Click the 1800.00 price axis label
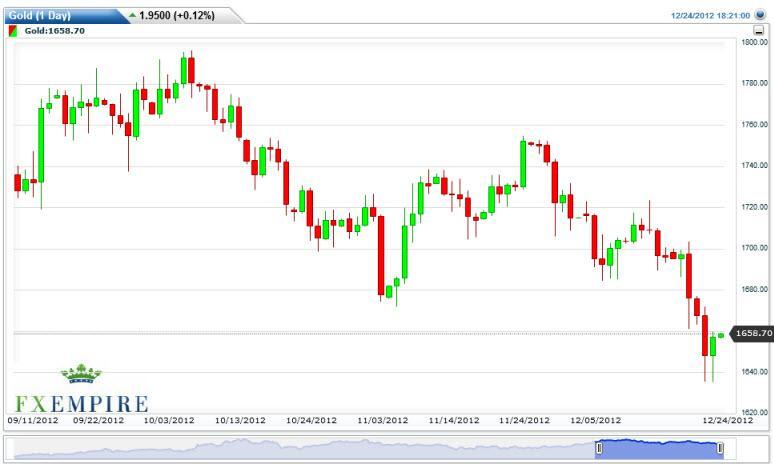Screen dimensions: 774x464 pos(753,42)
